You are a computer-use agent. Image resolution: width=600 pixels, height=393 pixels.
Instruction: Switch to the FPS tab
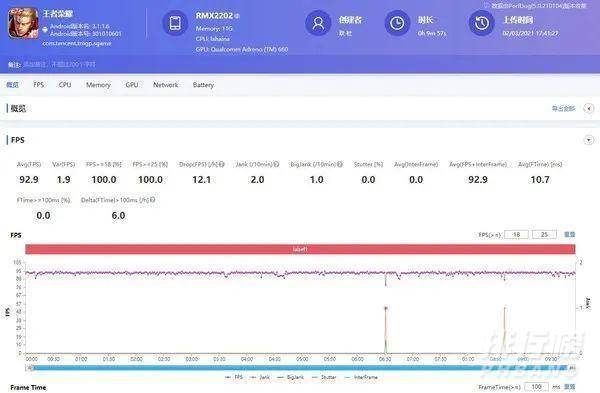[39, 85]
